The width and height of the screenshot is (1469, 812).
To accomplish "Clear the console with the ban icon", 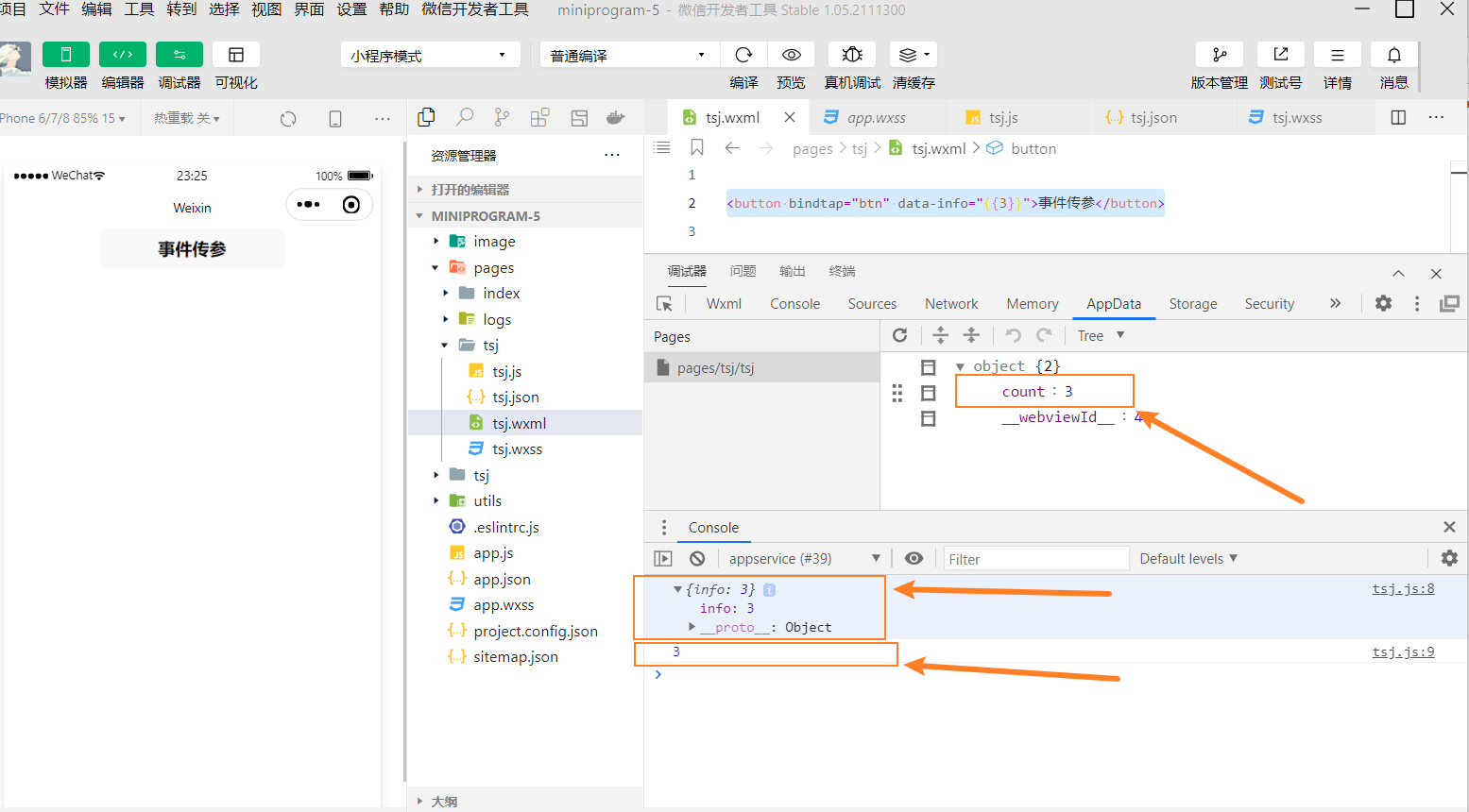I will [x=697, y=559].
